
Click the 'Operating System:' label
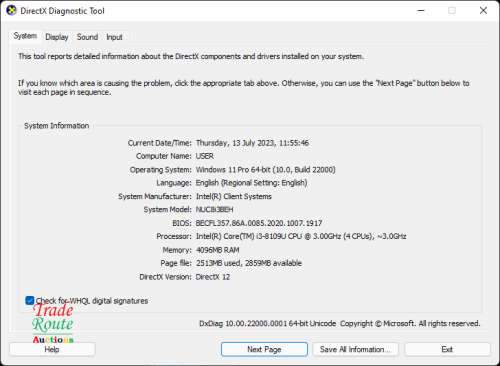pos(161,170)
